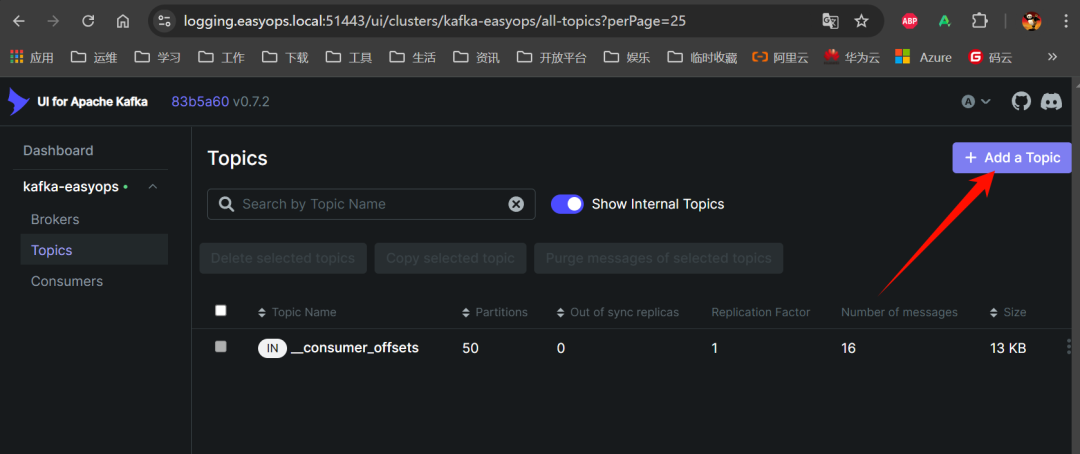Open the ABP Adblock extension
The height and width of the screenshot is (454, 1080).
coord(909,21)
